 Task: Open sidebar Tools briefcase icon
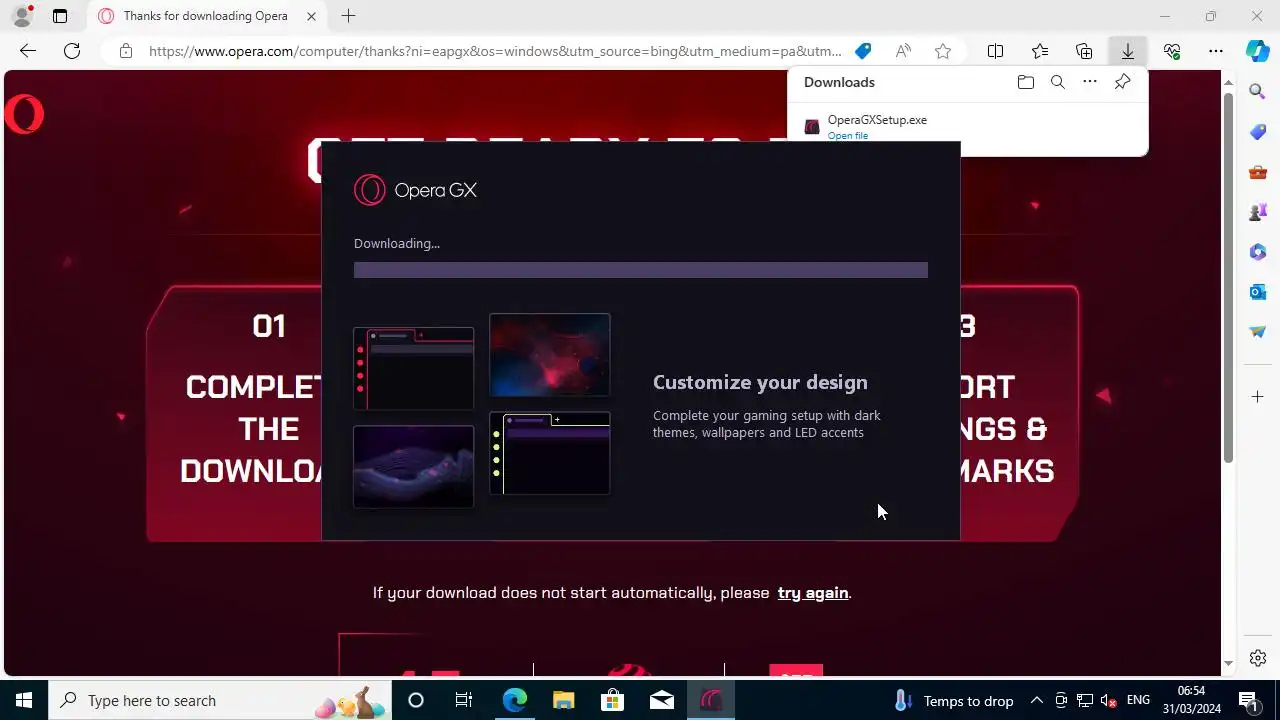[x=1258, y=172]
